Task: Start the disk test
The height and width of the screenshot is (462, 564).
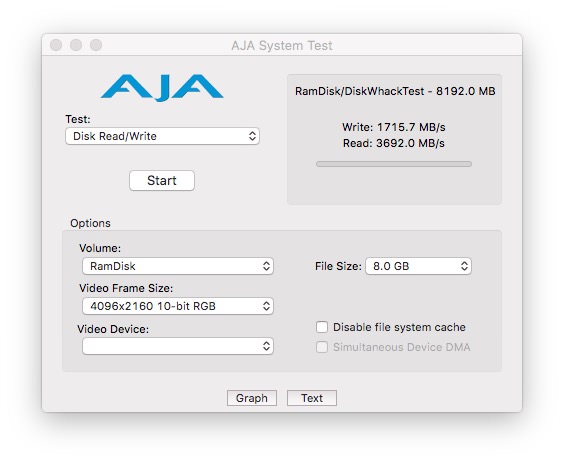Action: click(162, 181)
